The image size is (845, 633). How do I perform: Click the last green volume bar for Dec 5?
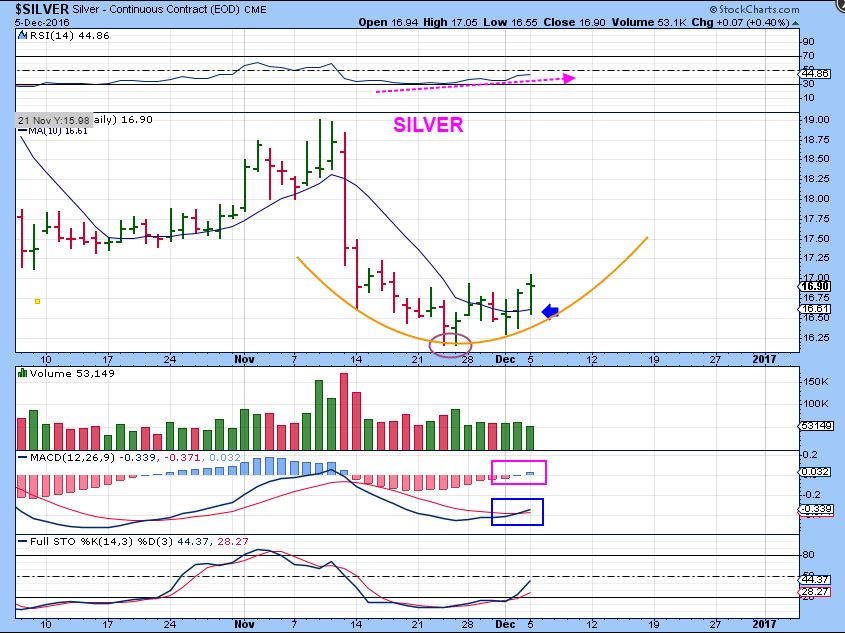(x=530, y=438)
